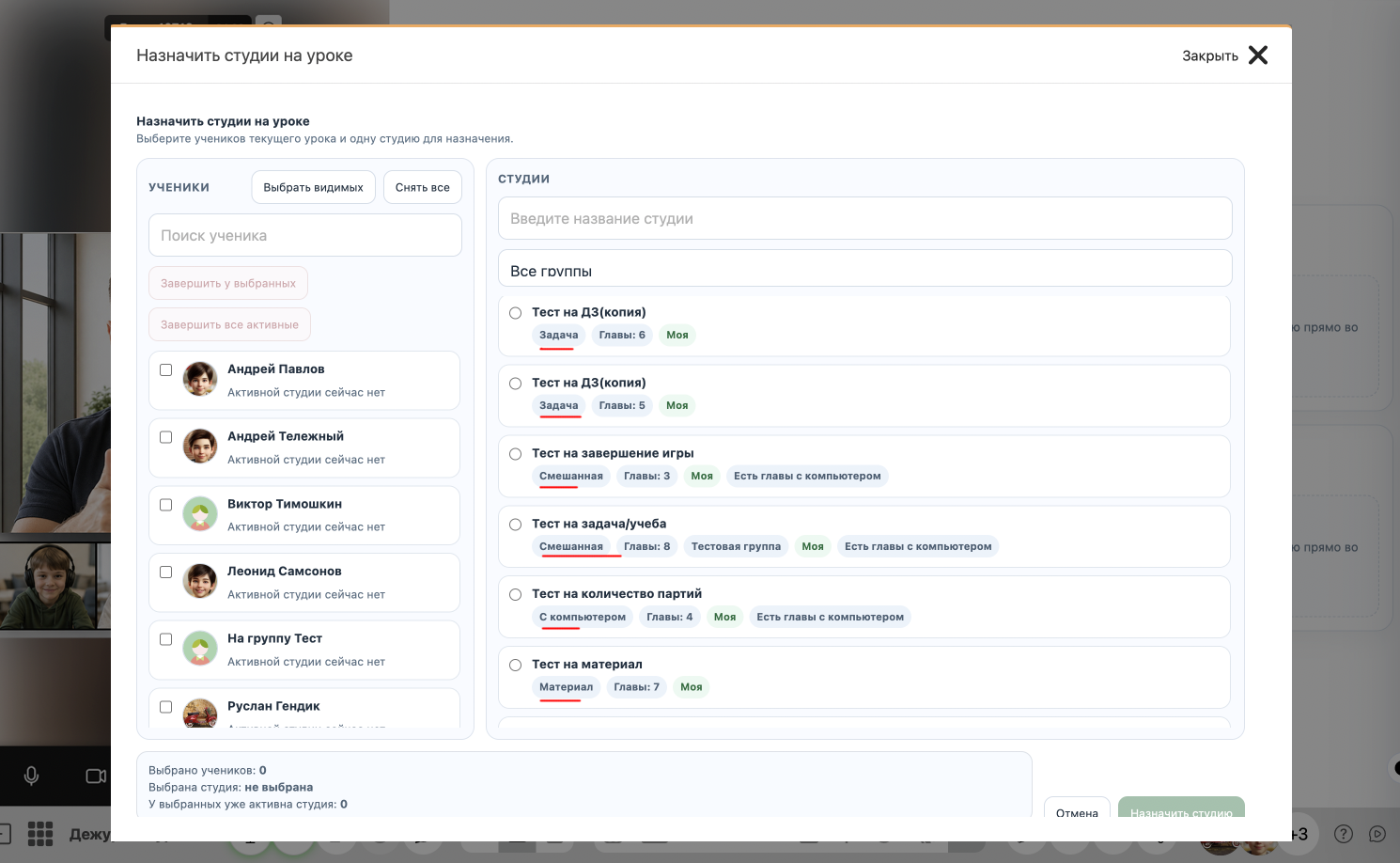Click the Выбрать видимых button

(x=313, y=187)
